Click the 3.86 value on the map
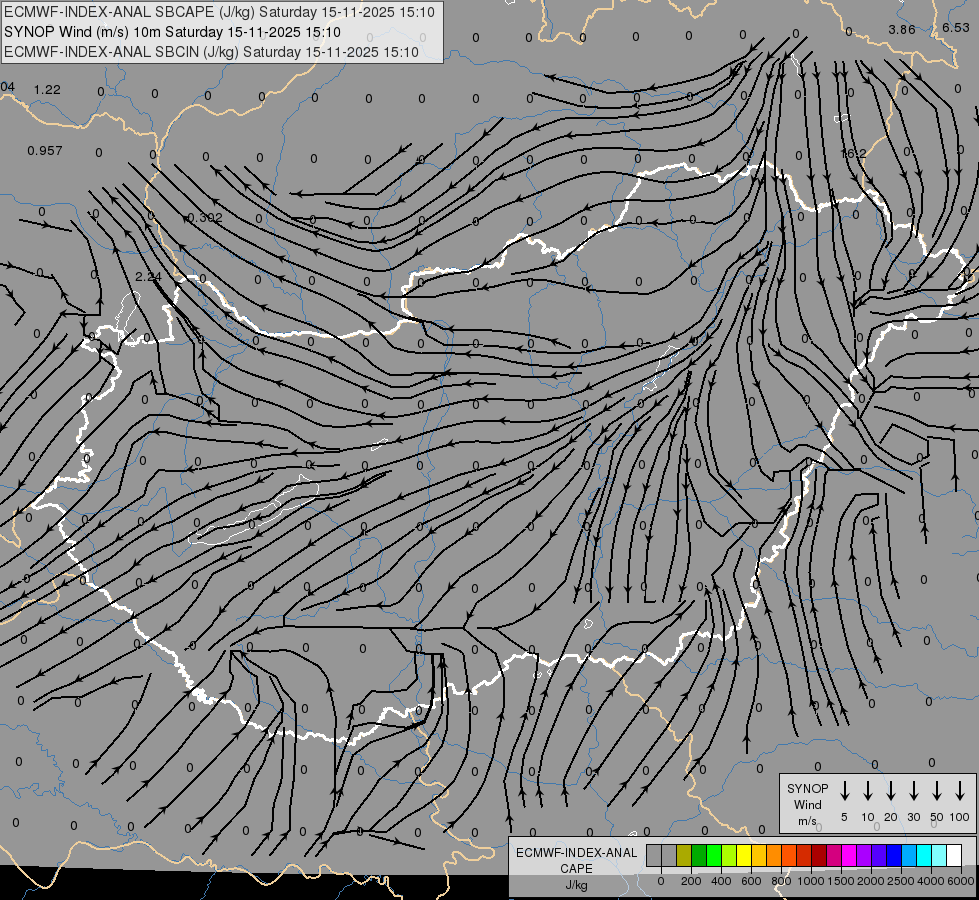 pos(902,29)
